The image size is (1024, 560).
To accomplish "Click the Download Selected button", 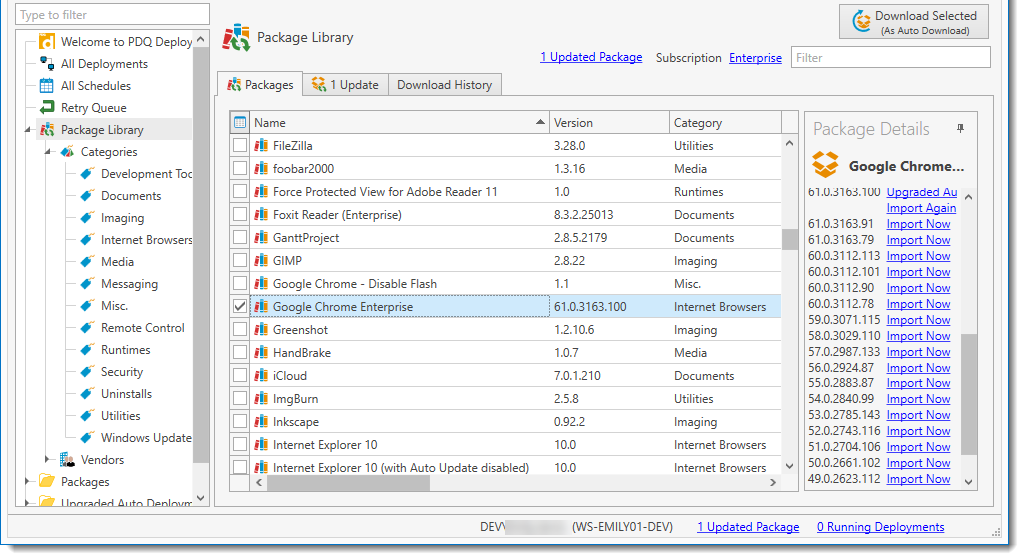I will tap(914, 22).
